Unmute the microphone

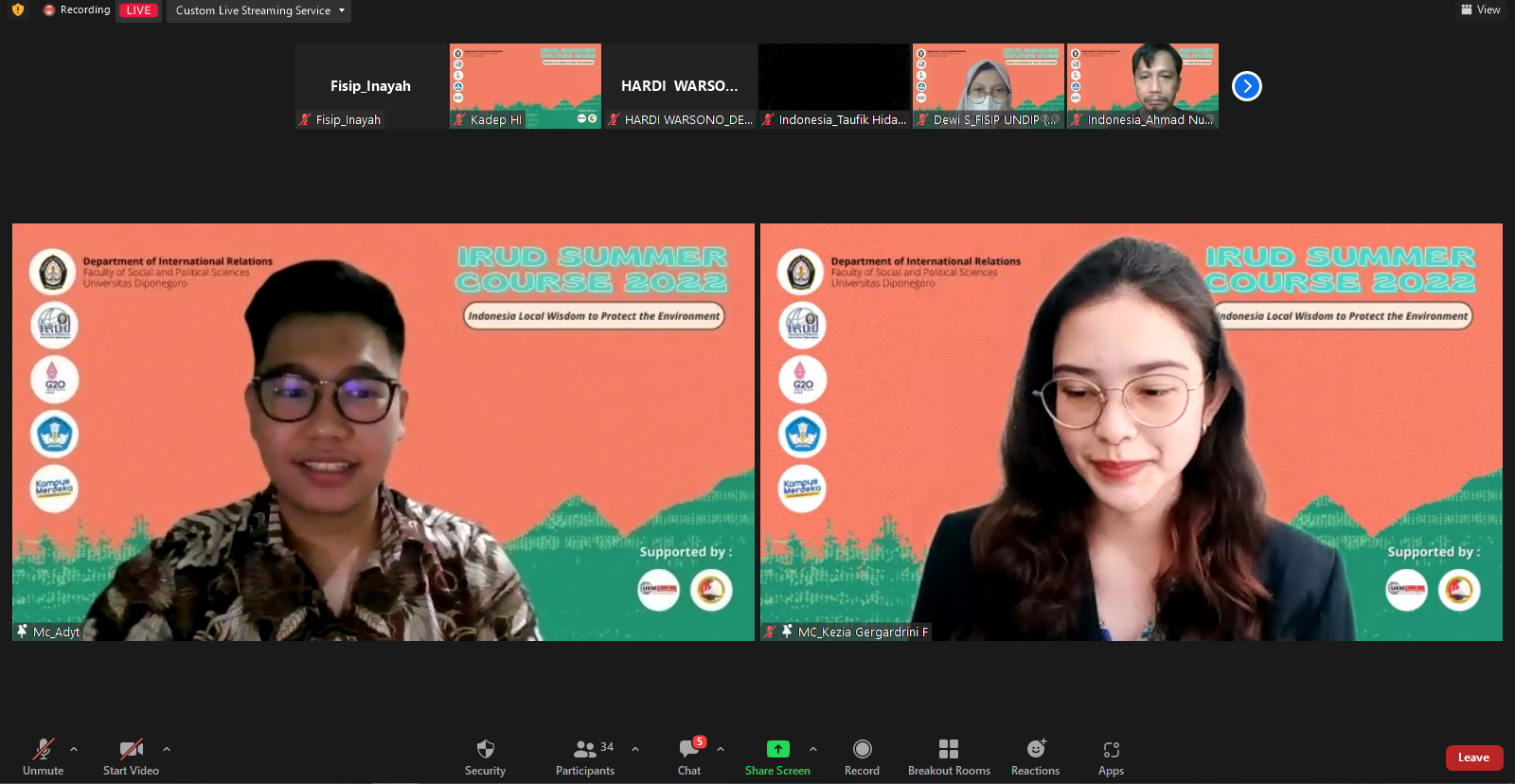pos(44,750)
